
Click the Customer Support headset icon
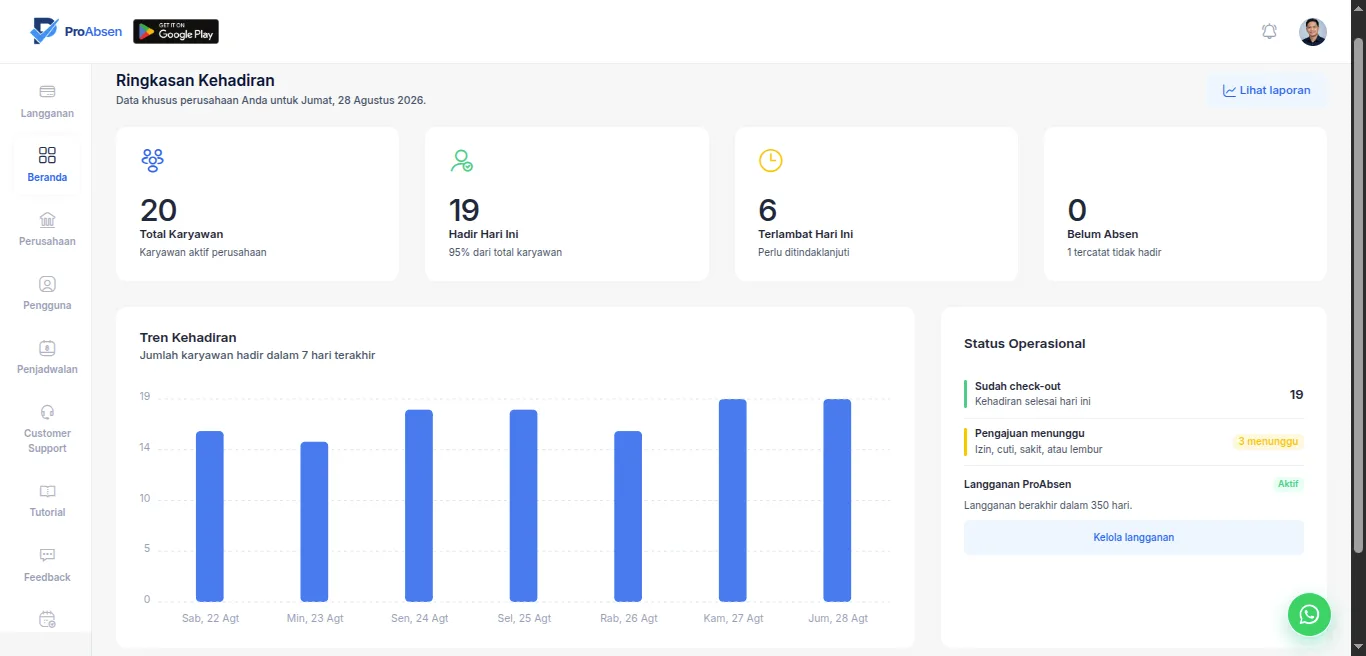[47, 412]
